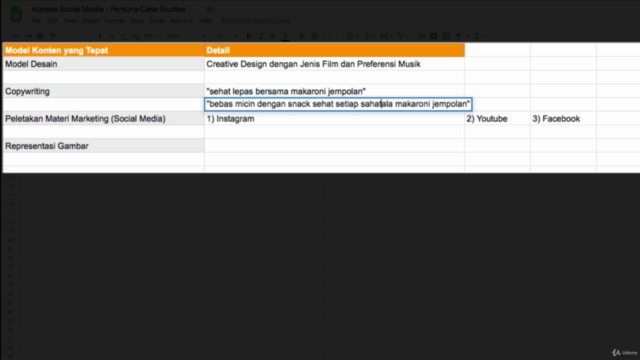640x360 pixels.
Task: Open the Help menu
Action: (205, 20)
